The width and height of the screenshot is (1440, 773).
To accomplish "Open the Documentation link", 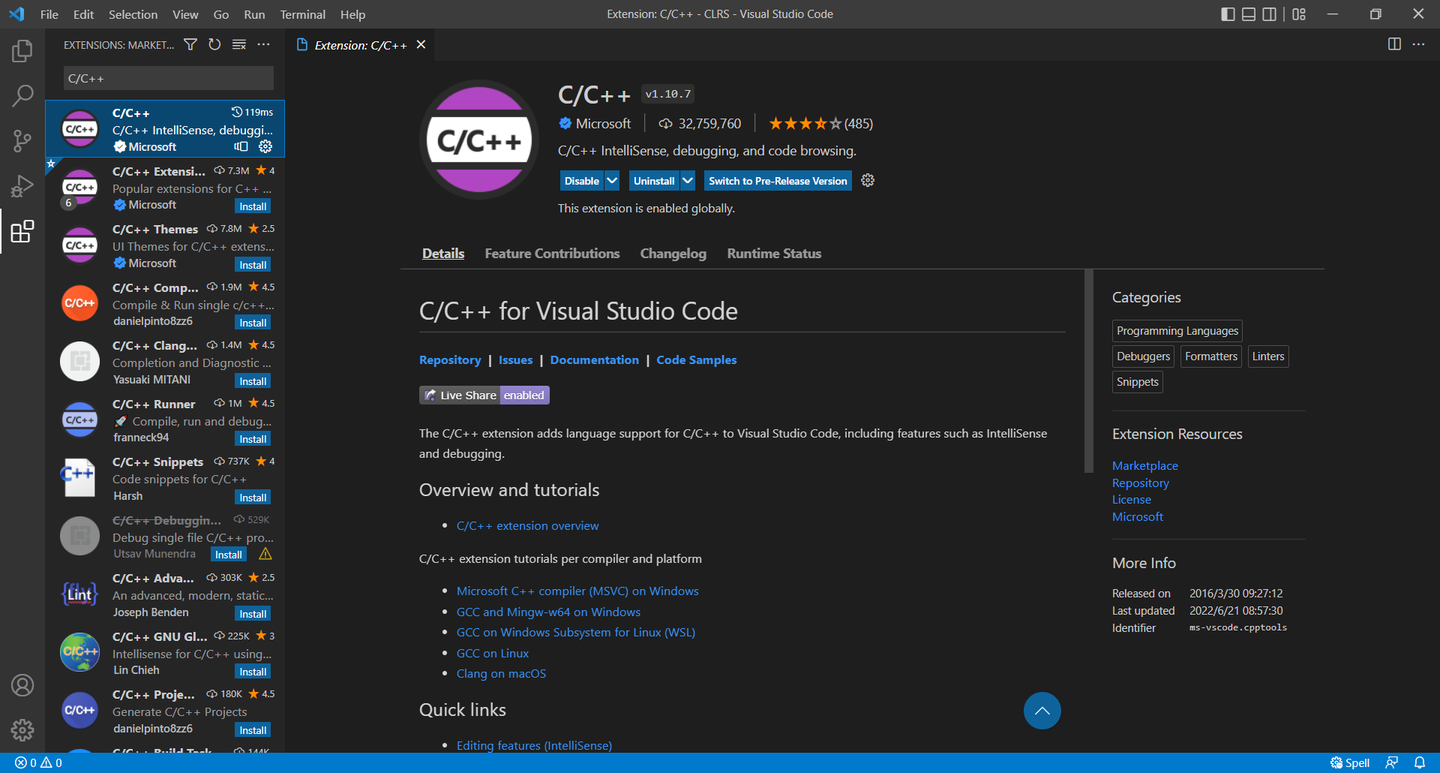I will (594, 360).
